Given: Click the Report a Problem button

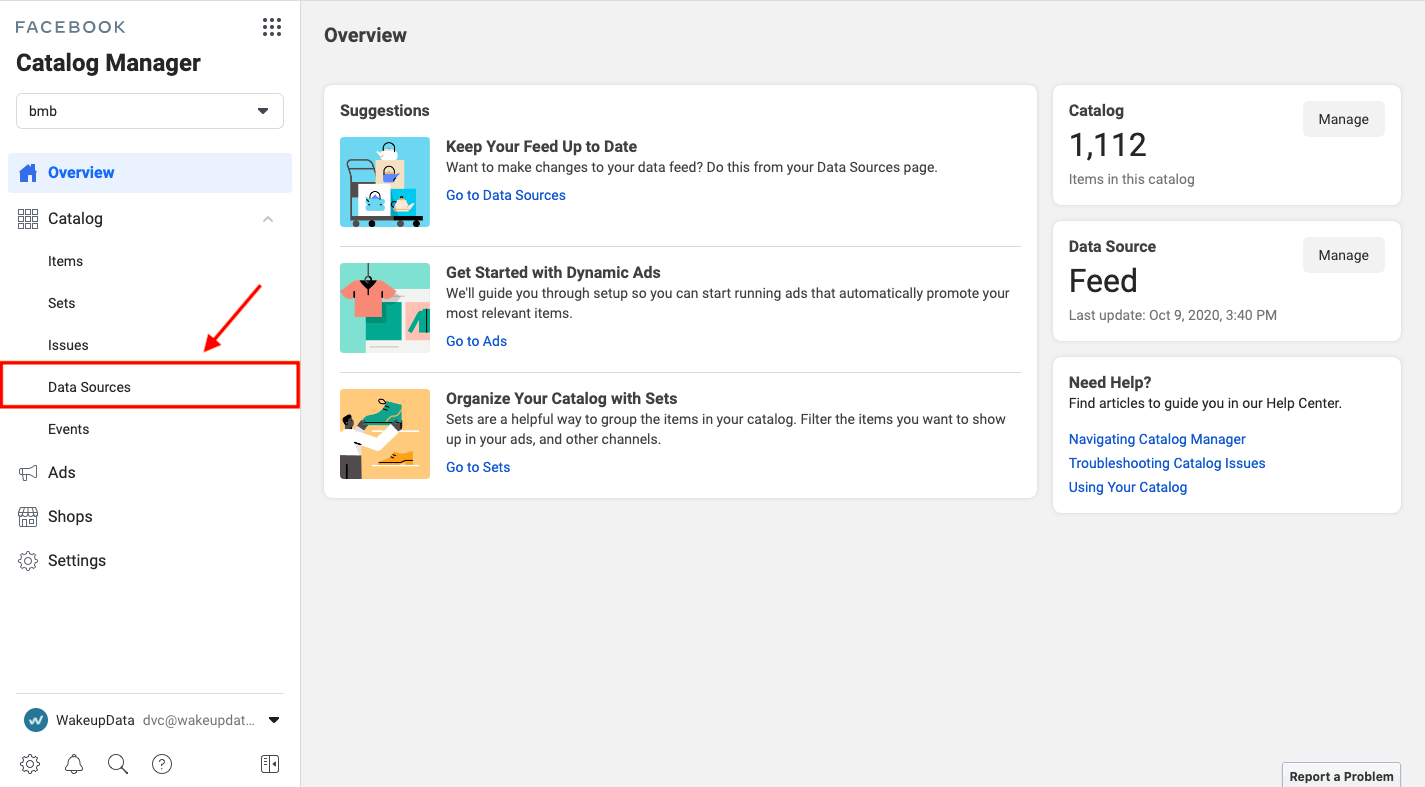Looking at the screenshot, I should pos(1341,775).
